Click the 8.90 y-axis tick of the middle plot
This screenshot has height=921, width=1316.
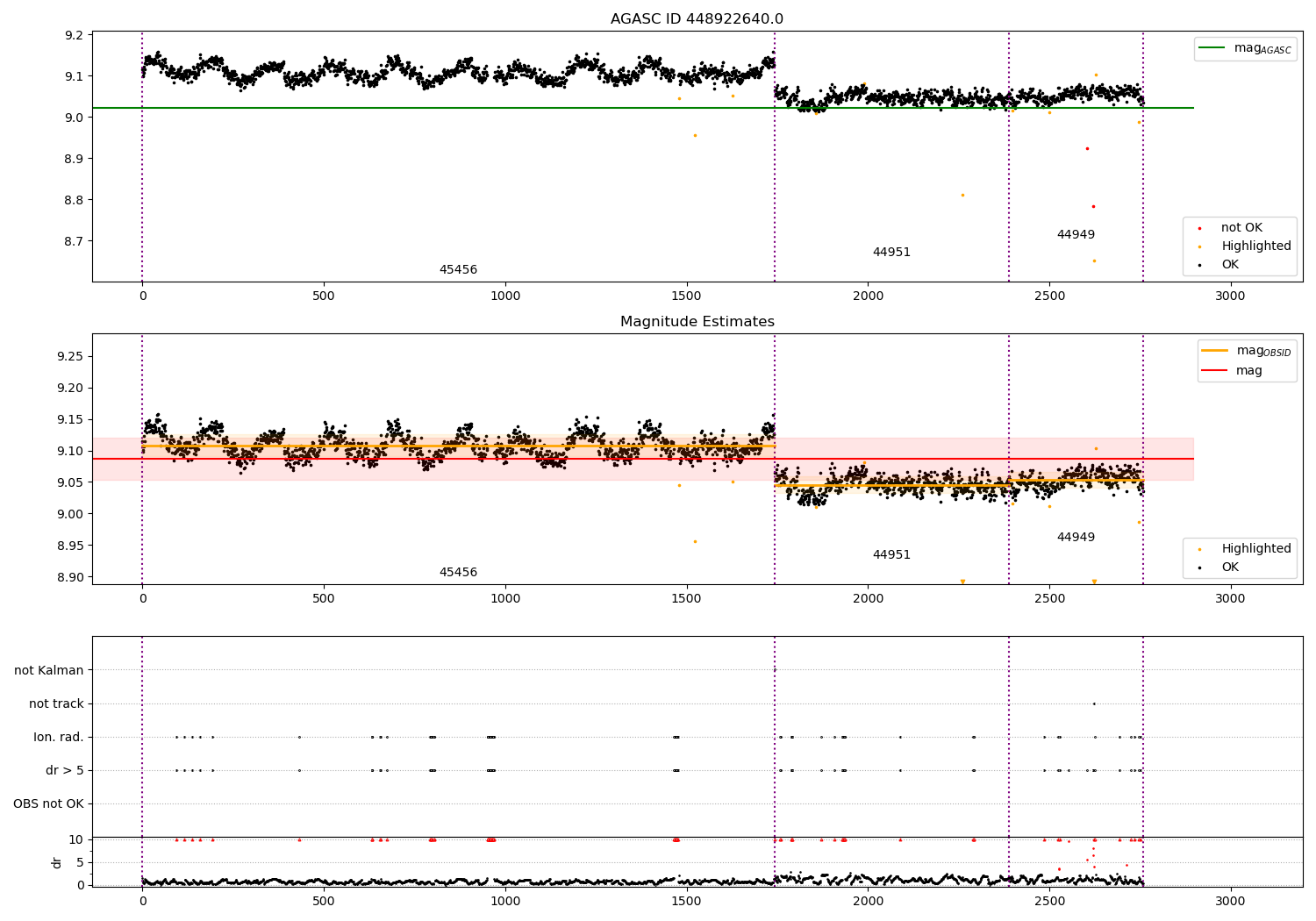[72, 578]
